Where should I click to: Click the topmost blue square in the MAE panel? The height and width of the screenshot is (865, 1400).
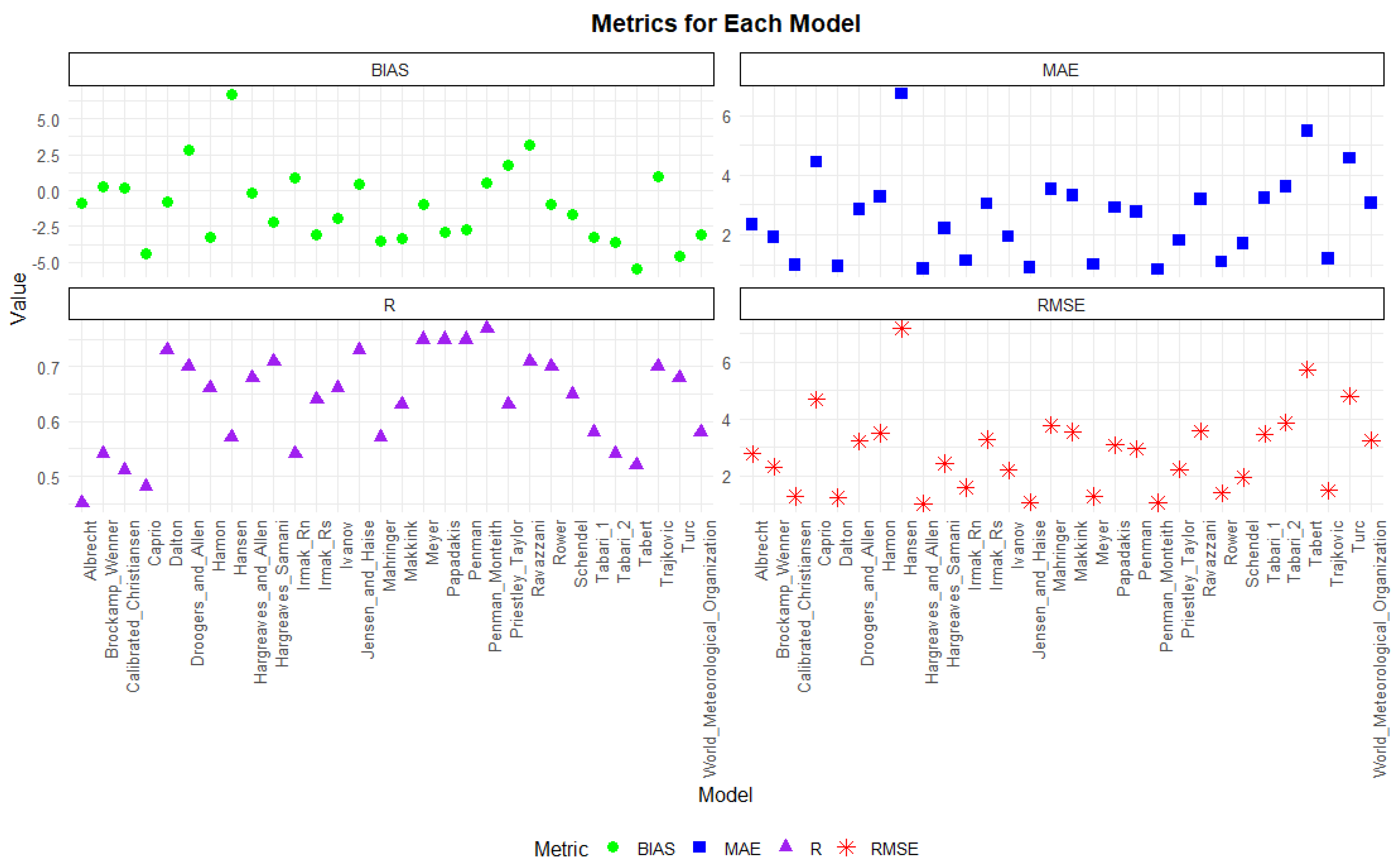click(x=901, y=93)
